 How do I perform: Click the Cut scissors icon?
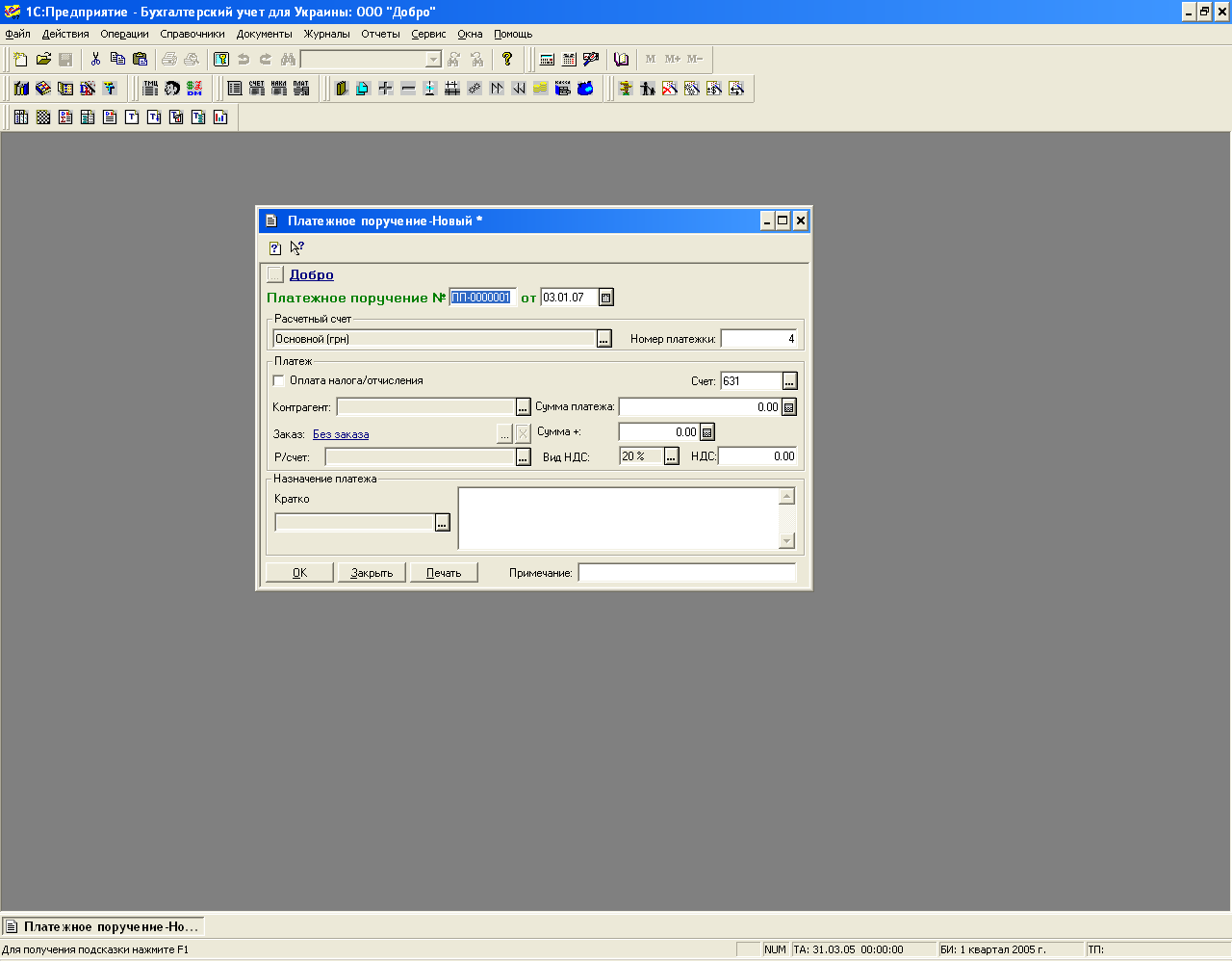tap(95, 60)
